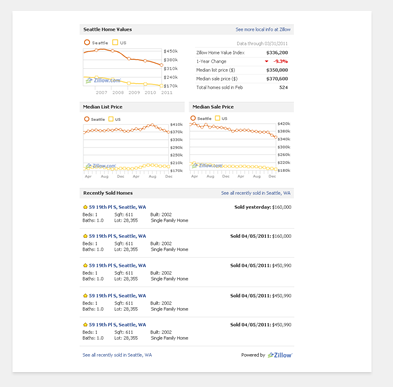This screenshot has height=387, width=393.
Task: Click Seattle orange legend marker in Home Values chart
Action: coord(87,42)
